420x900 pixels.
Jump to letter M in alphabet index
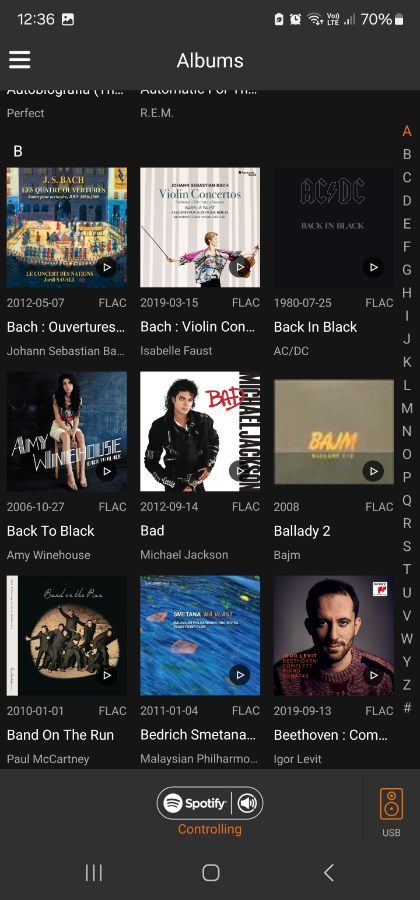coord(407,408)
